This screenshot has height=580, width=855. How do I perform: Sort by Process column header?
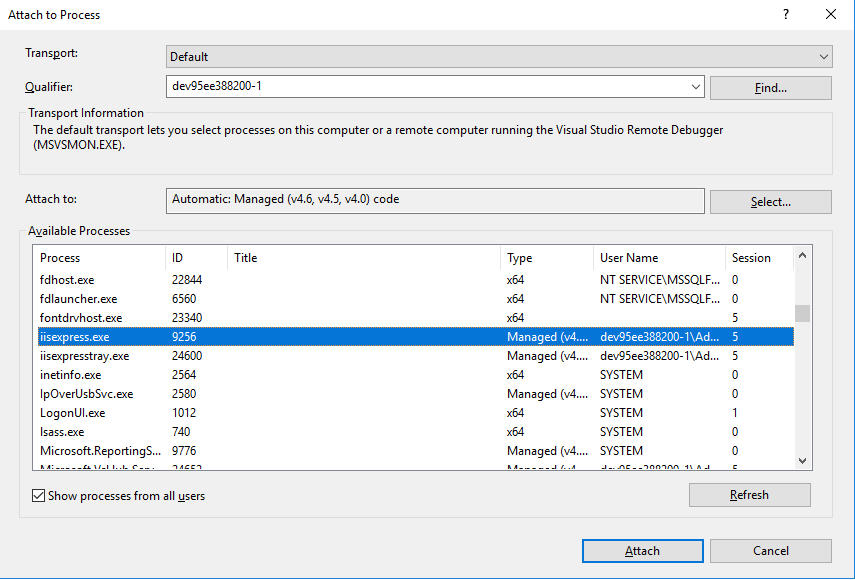(100, 258)
